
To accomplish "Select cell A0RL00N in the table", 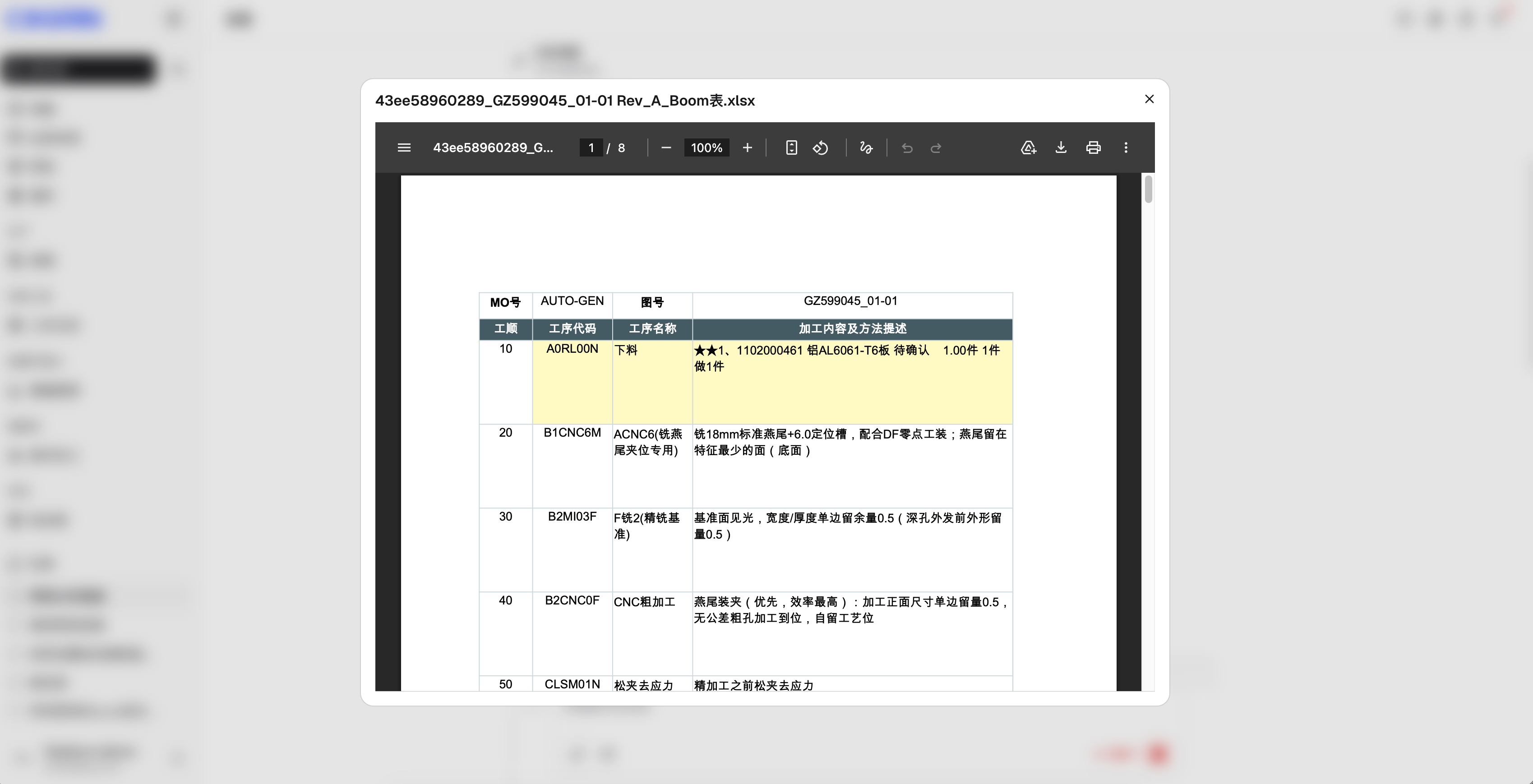I will click(573, 382).
